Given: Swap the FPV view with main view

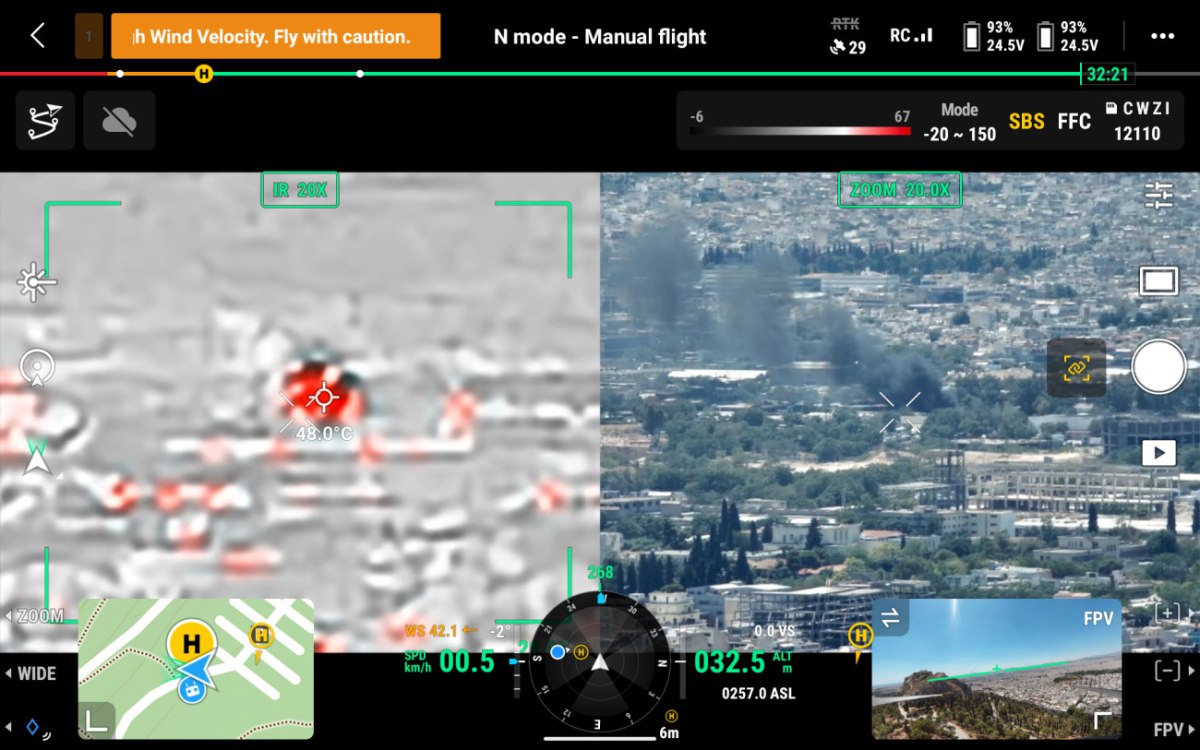Looking at the screenshot, I should tap(890, 618).
